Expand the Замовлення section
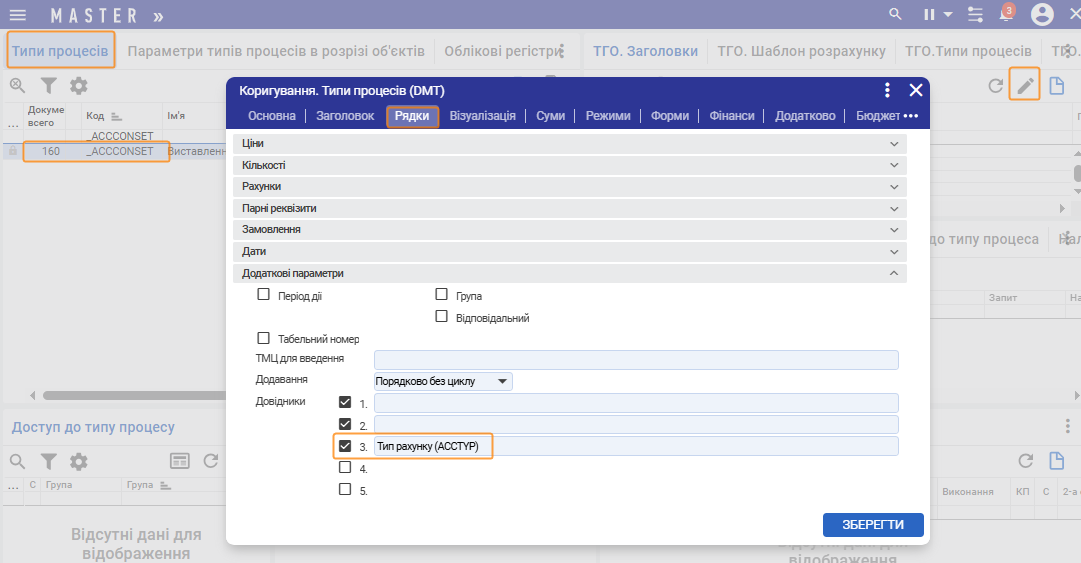 (569, 229)
